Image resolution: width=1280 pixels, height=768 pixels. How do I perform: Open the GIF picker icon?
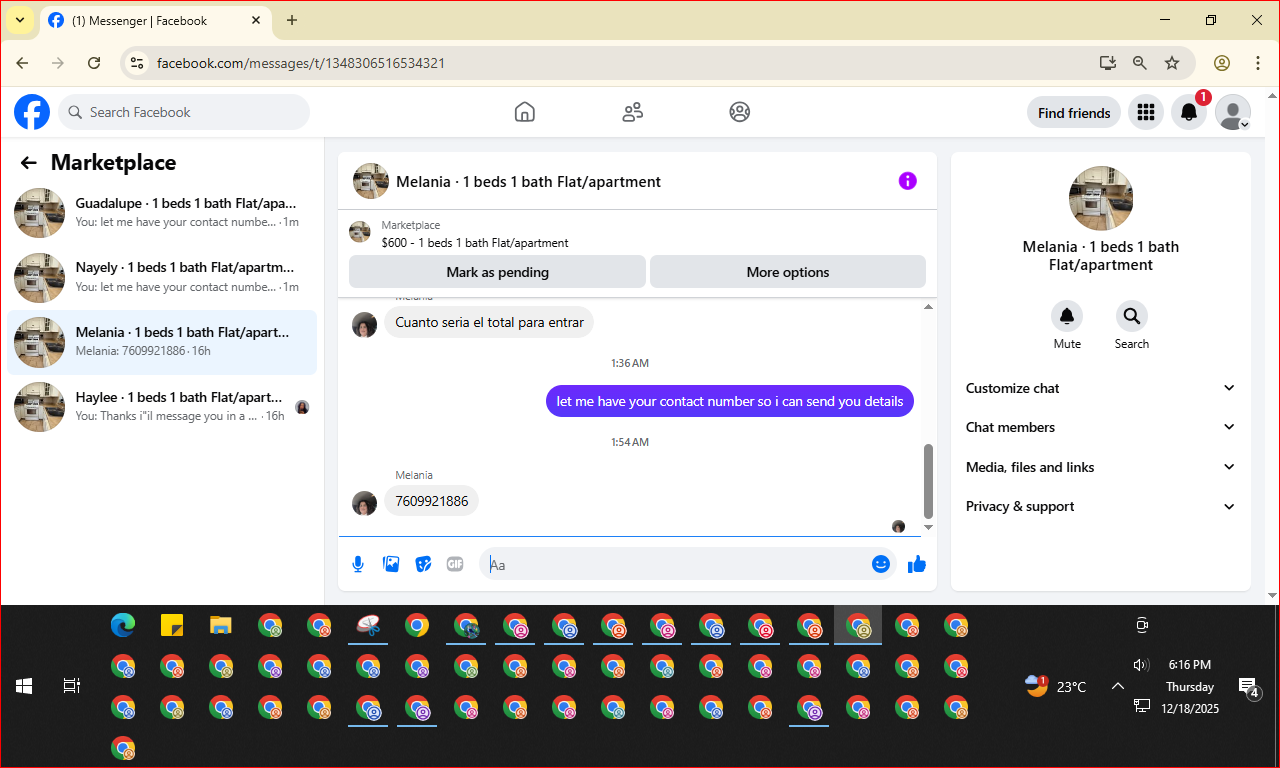455,564
